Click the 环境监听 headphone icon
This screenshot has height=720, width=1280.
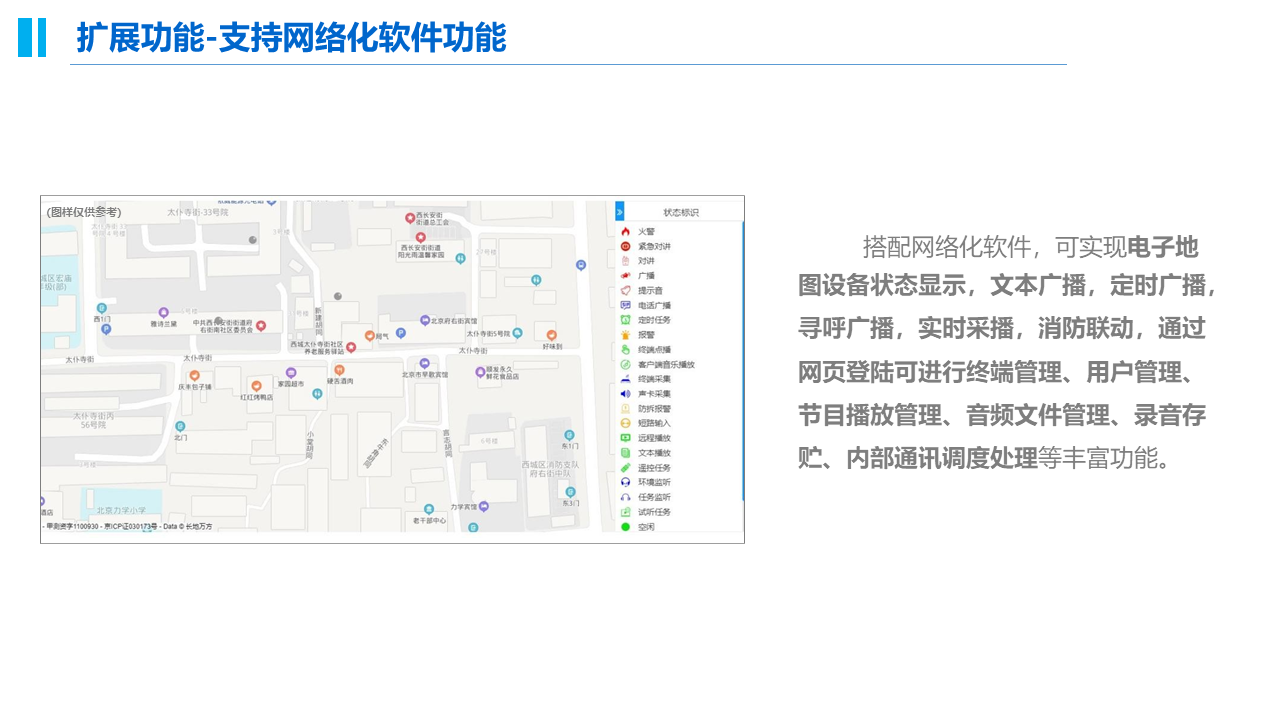[x=626, y=482]
